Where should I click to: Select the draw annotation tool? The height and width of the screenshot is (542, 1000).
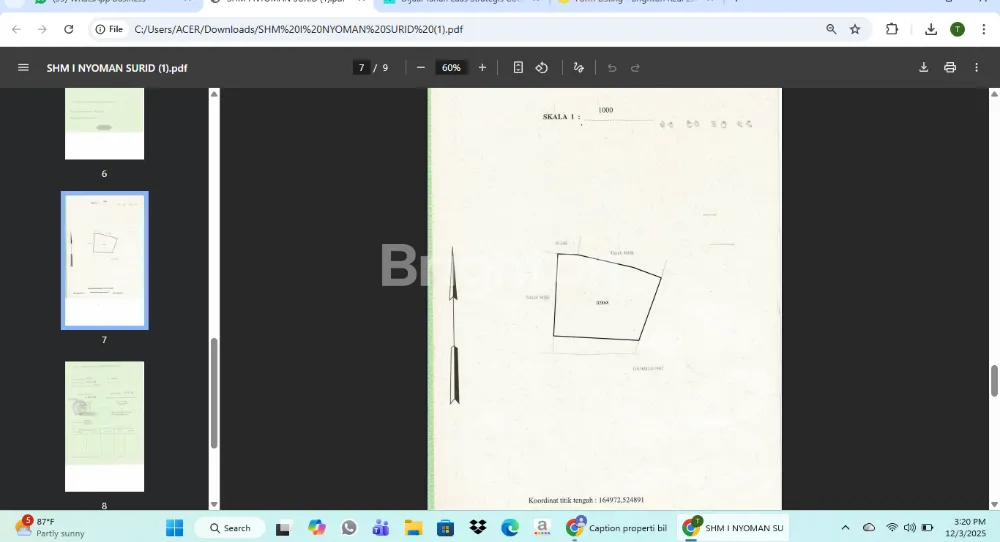tap(578, 68)
